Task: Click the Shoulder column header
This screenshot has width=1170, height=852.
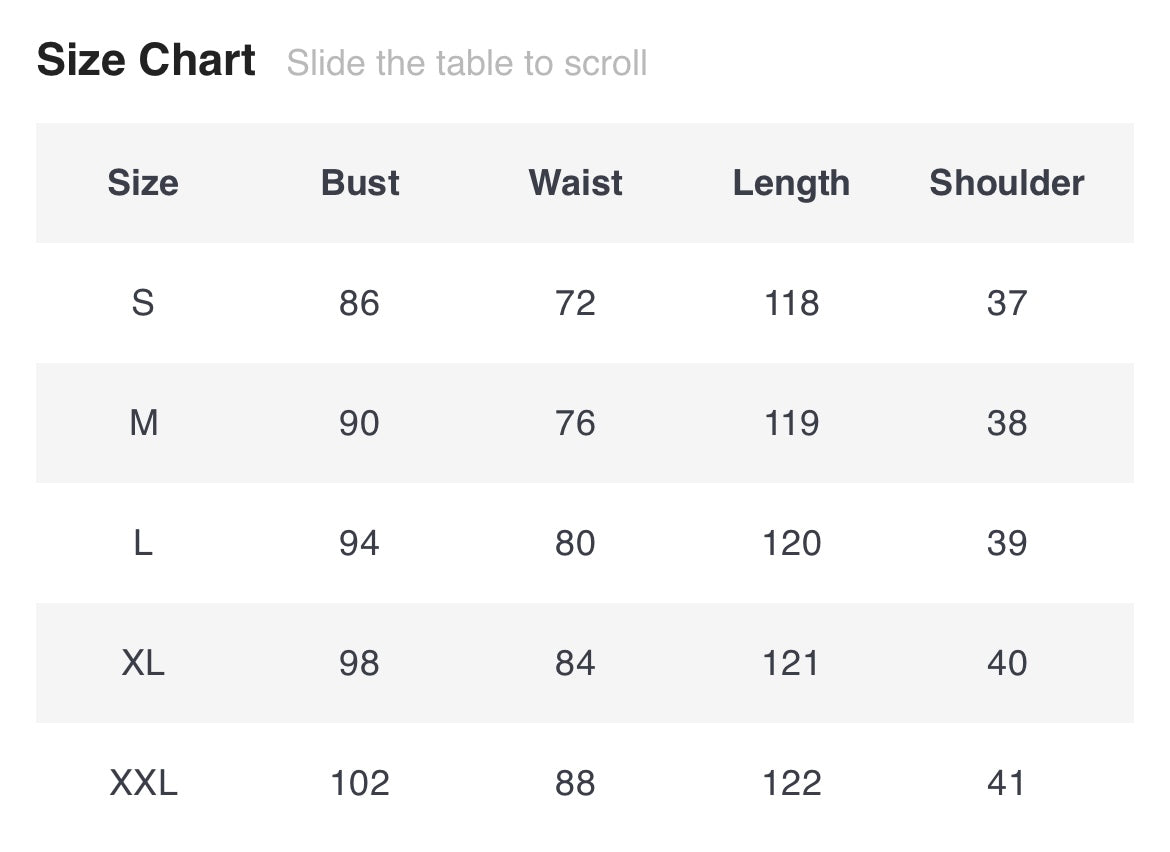Action: (1006, 183)
